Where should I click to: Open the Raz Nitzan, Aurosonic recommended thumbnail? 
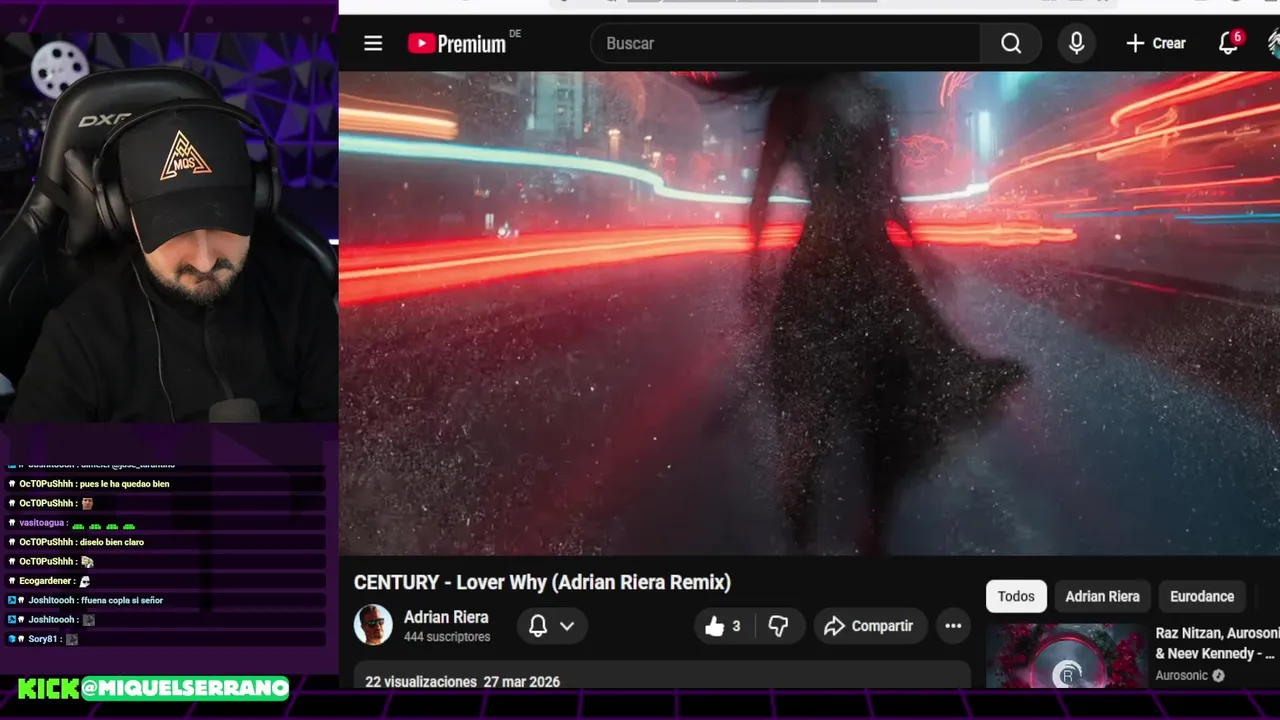1066,656
